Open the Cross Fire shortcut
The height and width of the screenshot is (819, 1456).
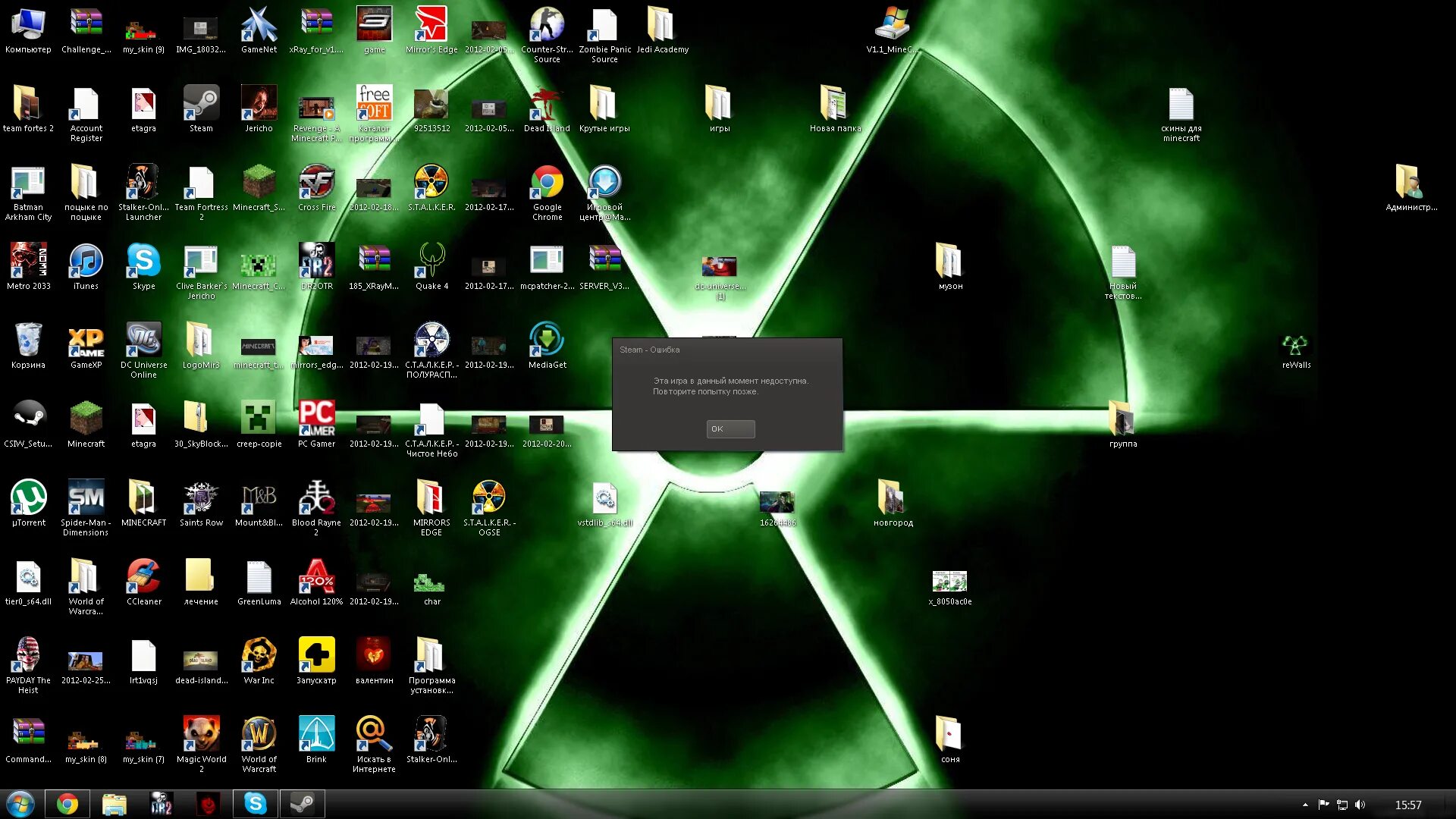[316, 182]
